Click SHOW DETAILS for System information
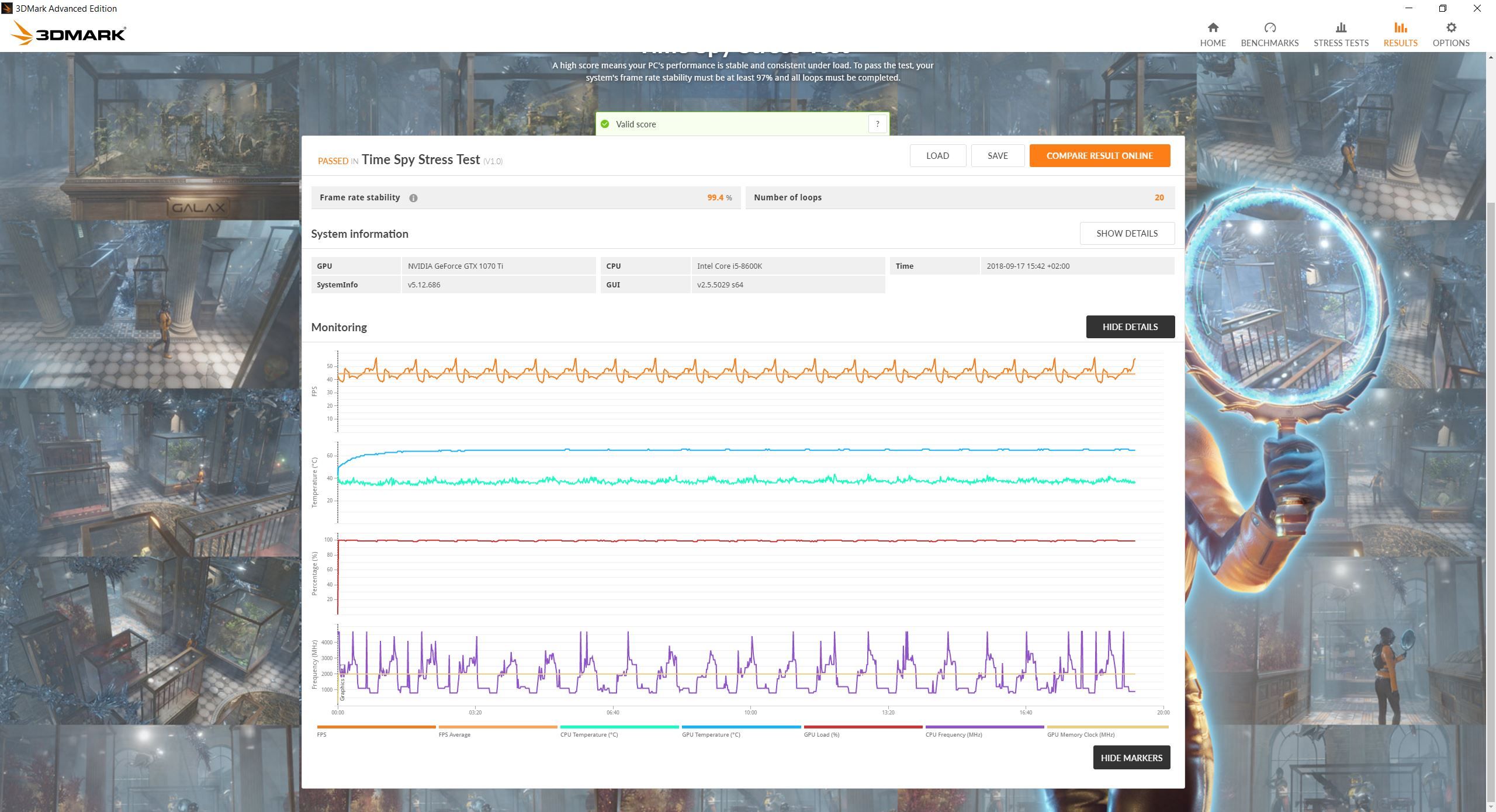 tap(1127, 233)
